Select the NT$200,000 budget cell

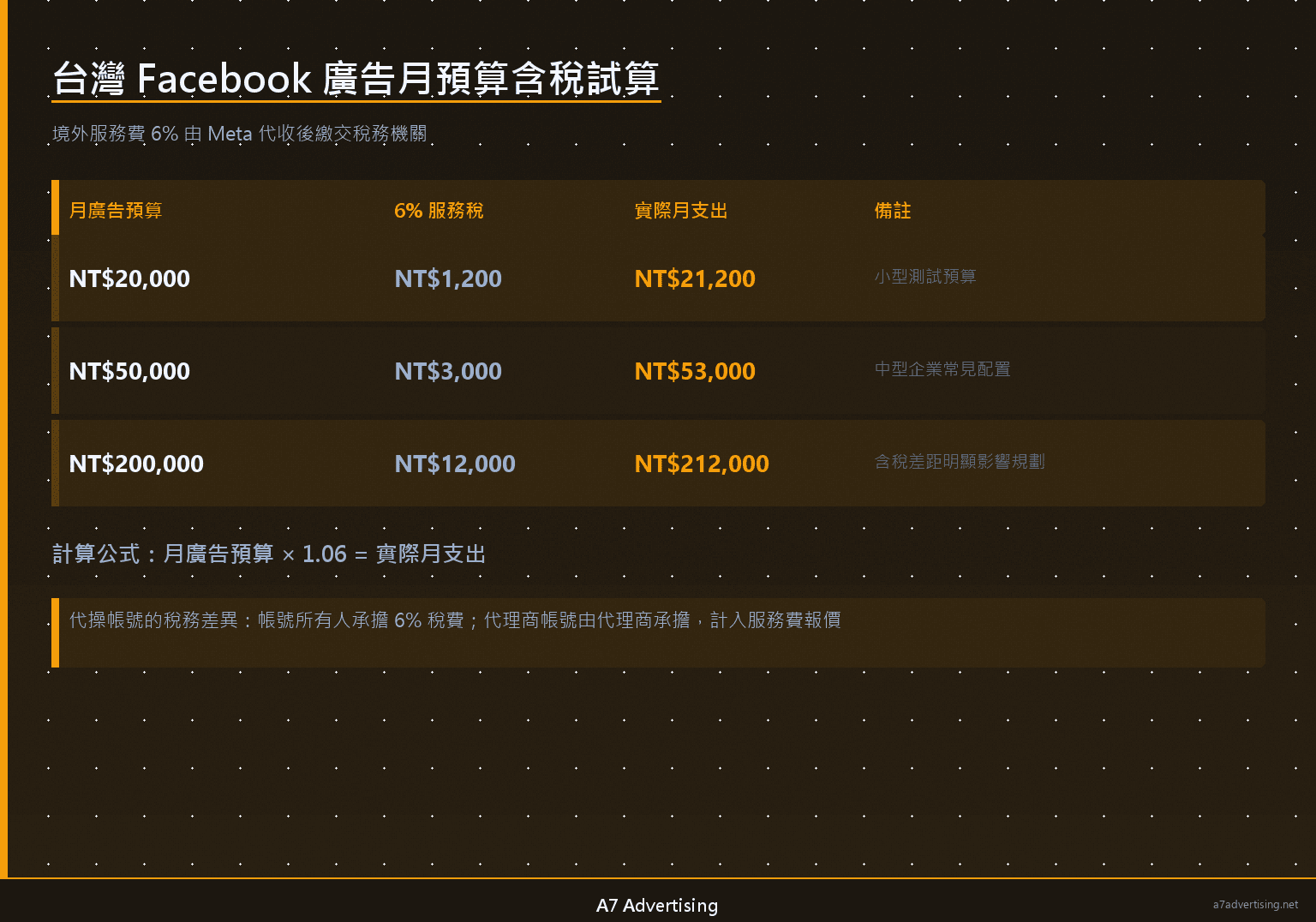point(136,464)
